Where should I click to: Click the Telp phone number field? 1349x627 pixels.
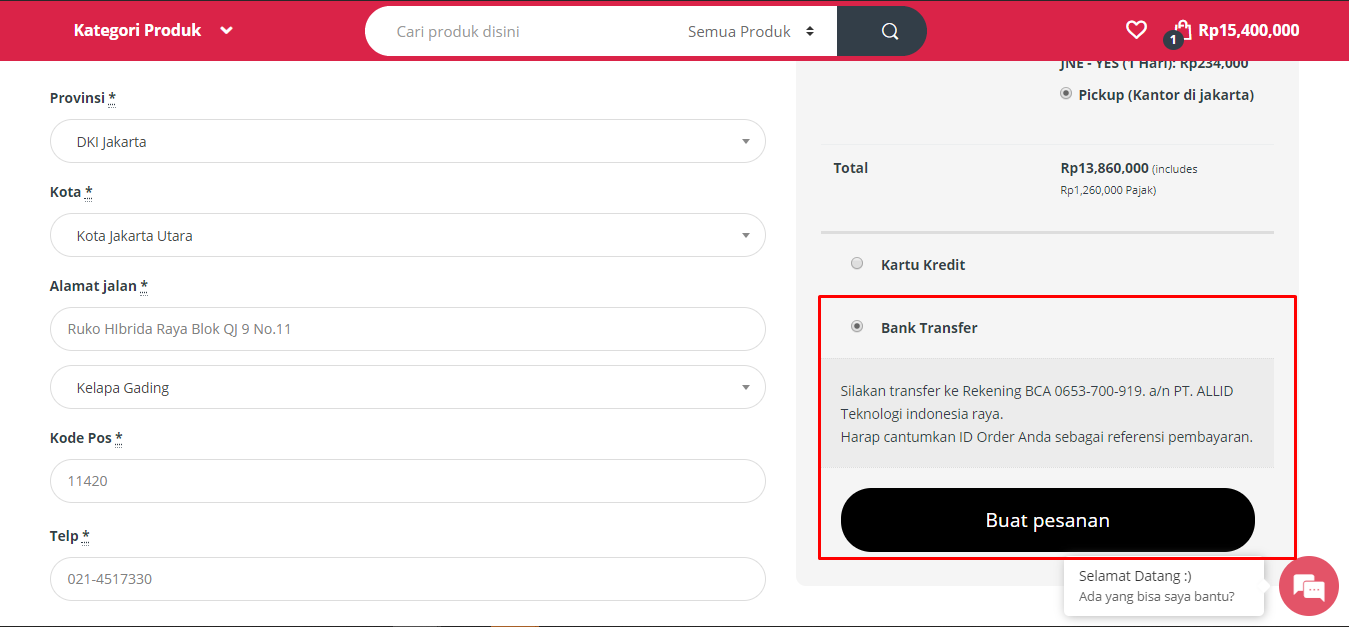(407, 579)
